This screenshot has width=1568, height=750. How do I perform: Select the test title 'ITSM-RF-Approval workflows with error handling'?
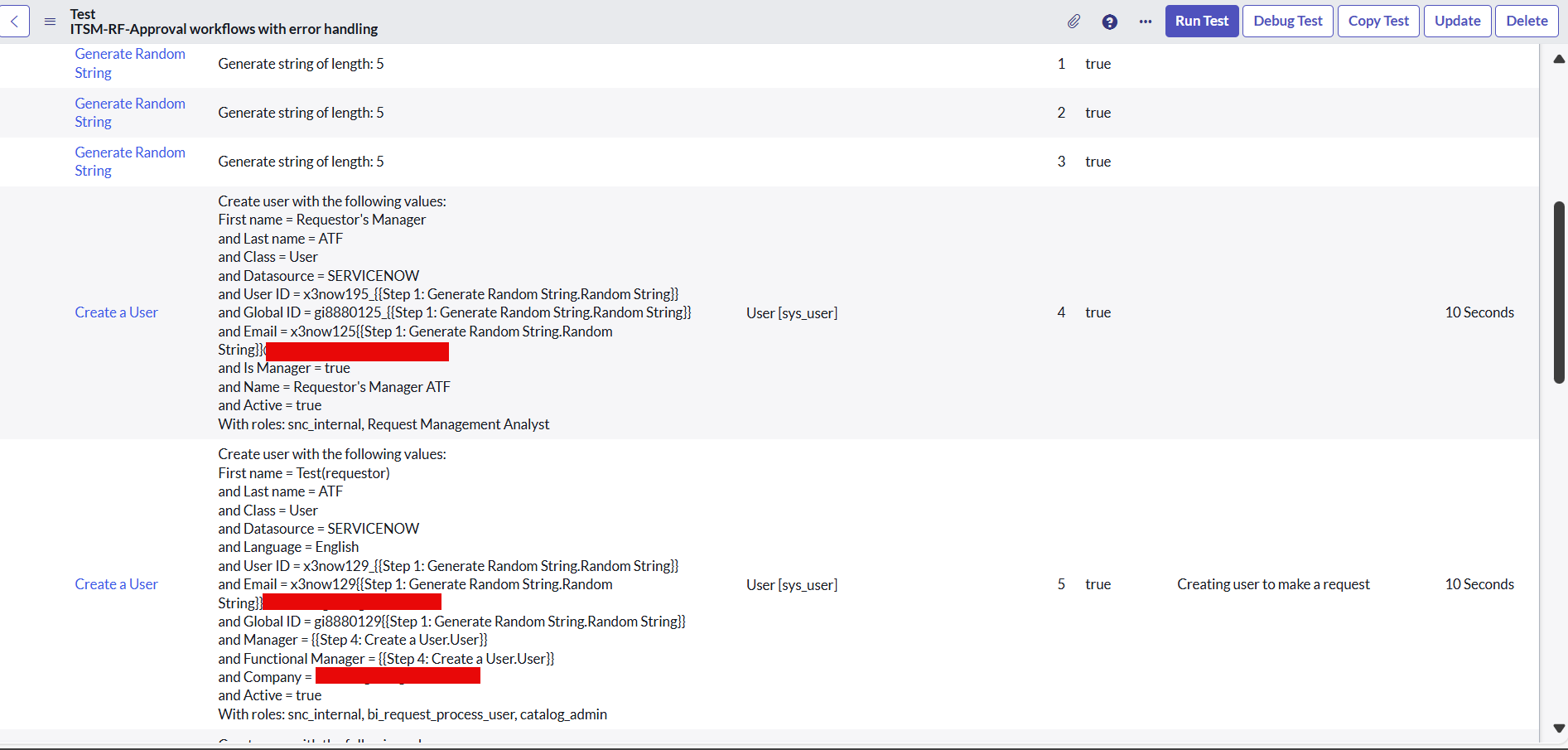pyautogui.click(x=224, y=29)
